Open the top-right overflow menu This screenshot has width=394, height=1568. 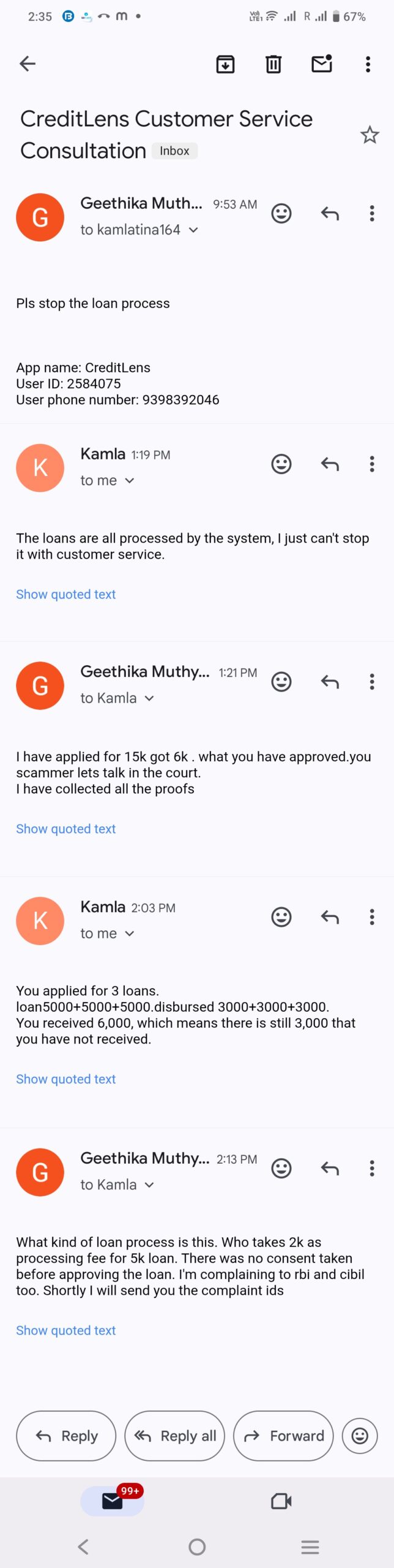(x=368, y=64)
